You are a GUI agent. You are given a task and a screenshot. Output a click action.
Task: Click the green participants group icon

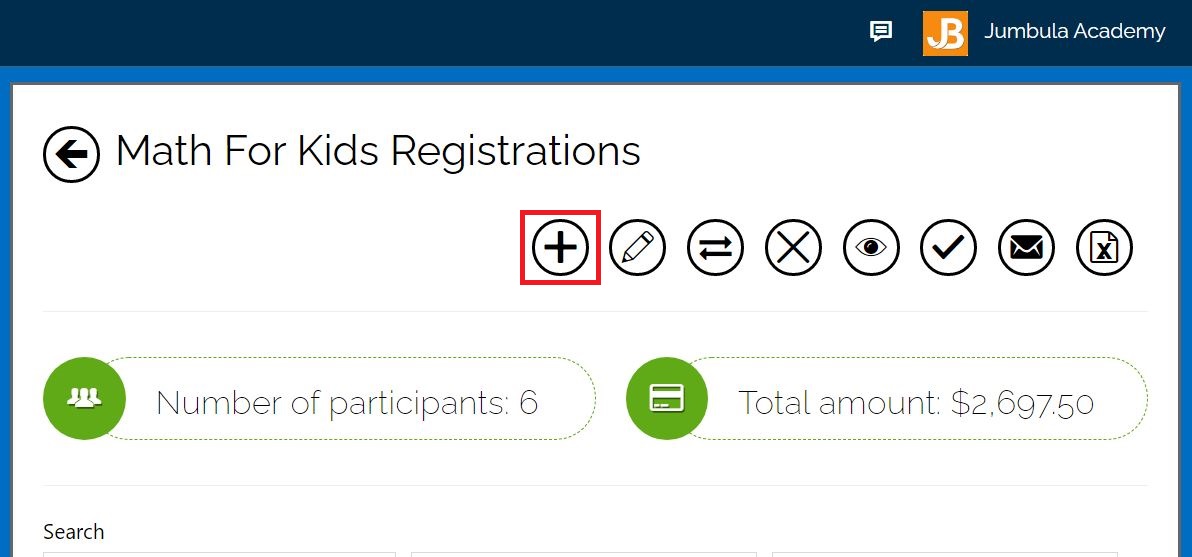(84, 398)
